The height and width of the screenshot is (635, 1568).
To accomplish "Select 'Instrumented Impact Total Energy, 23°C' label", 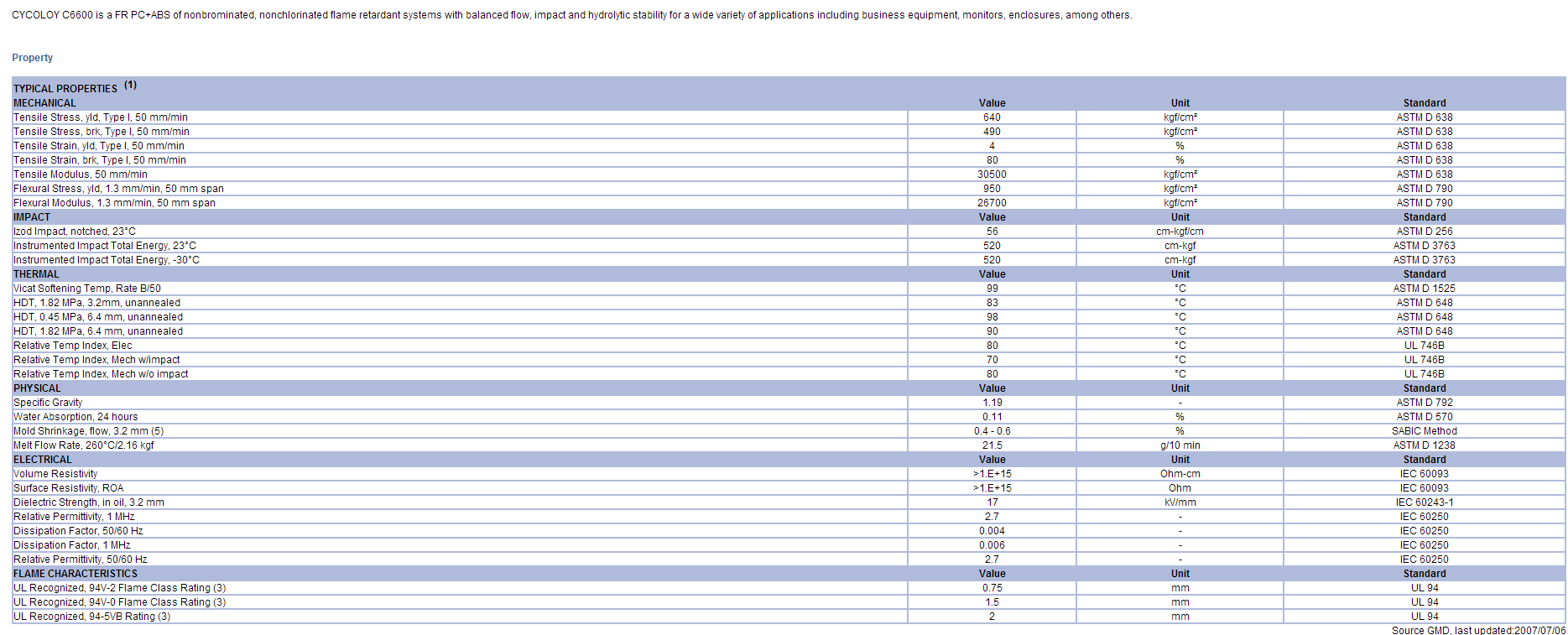I will pos(105,246).
